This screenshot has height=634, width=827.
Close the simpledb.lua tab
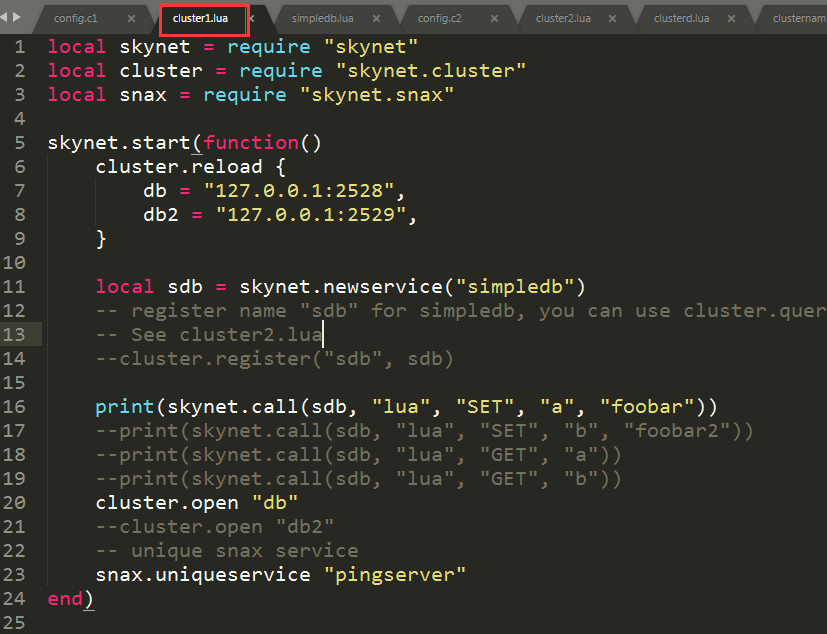click(376, 17)
